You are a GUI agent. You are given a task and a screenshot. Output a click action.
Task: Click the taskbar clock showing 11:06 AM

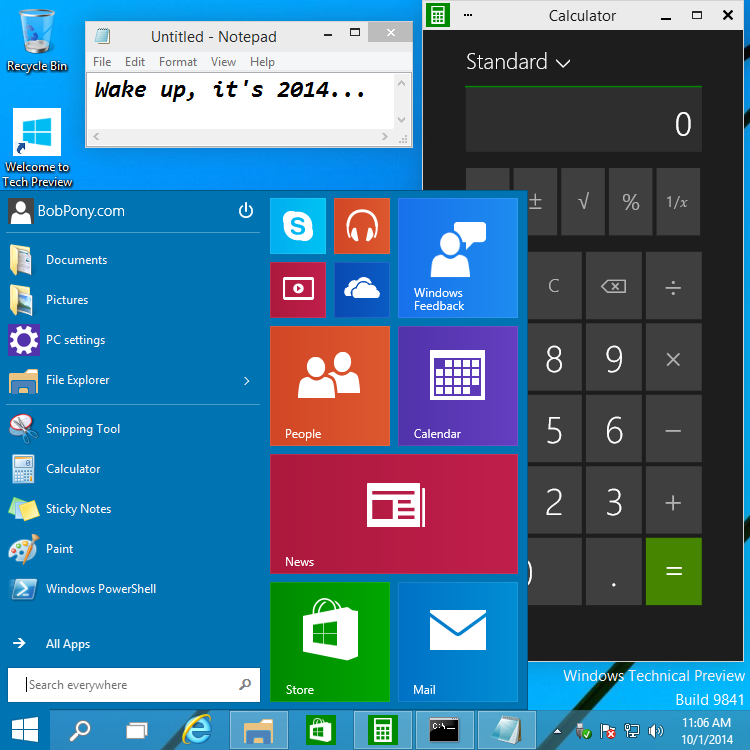(706, 731)
